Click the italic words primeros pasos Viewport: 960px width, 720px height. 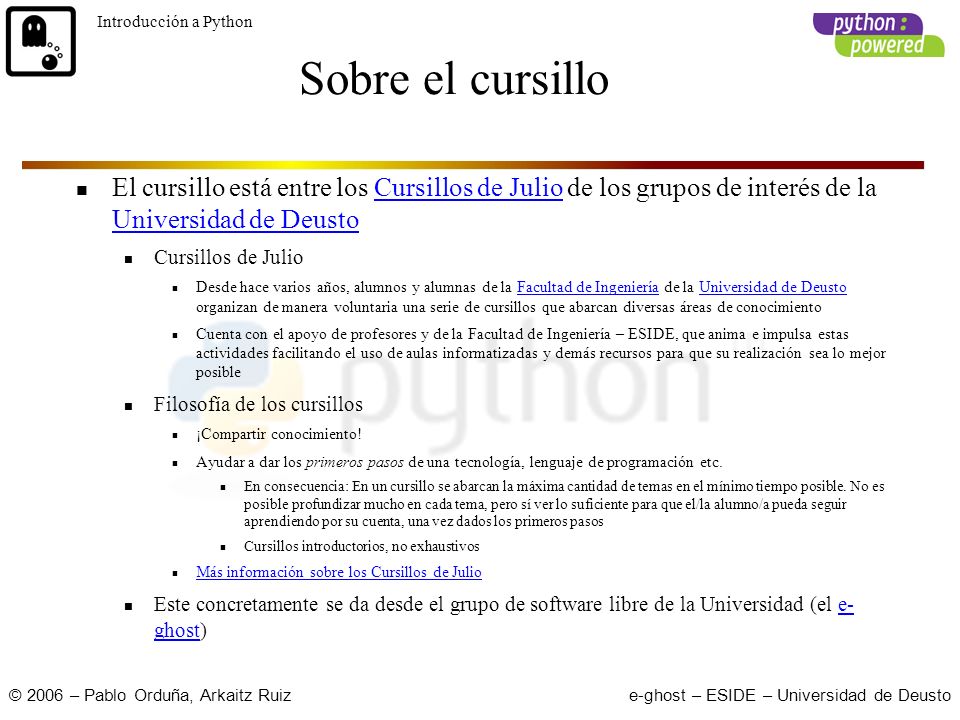tap(354, 462)
